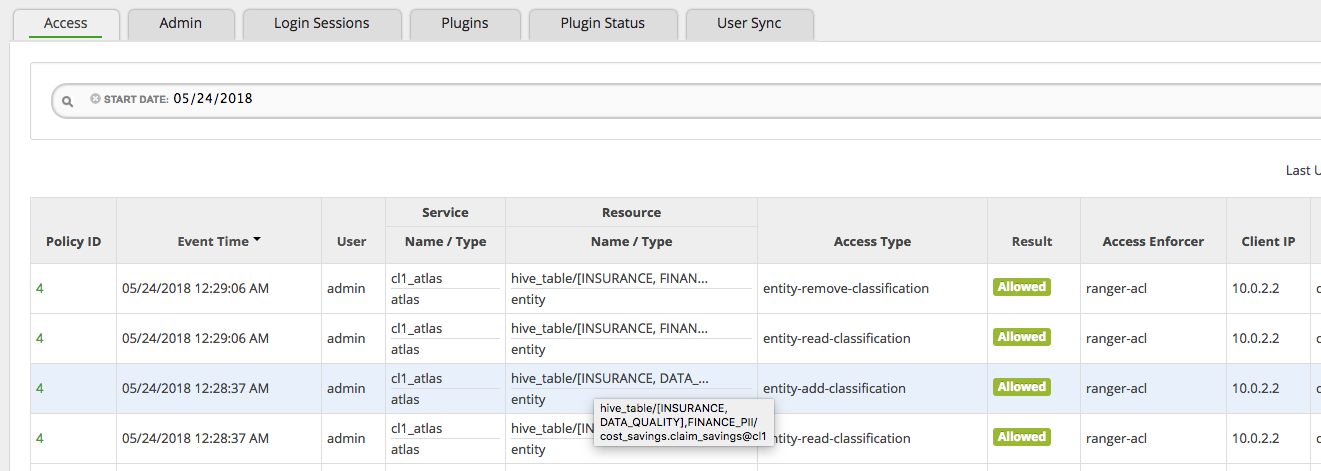The height and width of the screenshot is (471, 1321).
Task: Edit the start date value 05/24/2018
Action: click(212, 99)
